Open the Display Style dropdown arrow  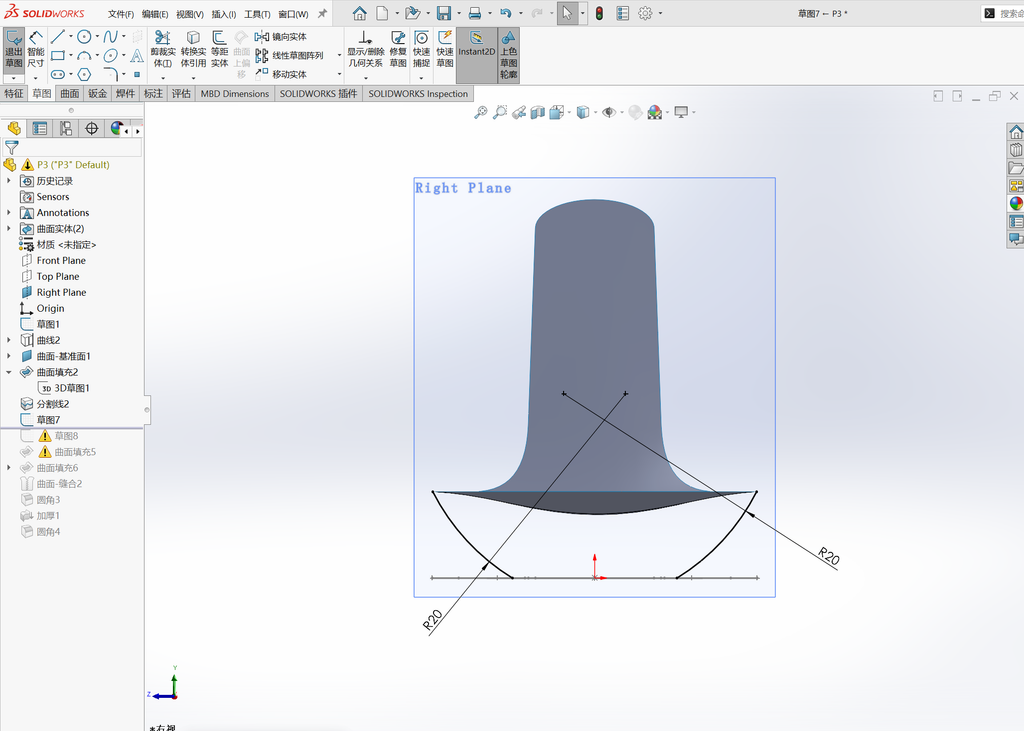595,112
